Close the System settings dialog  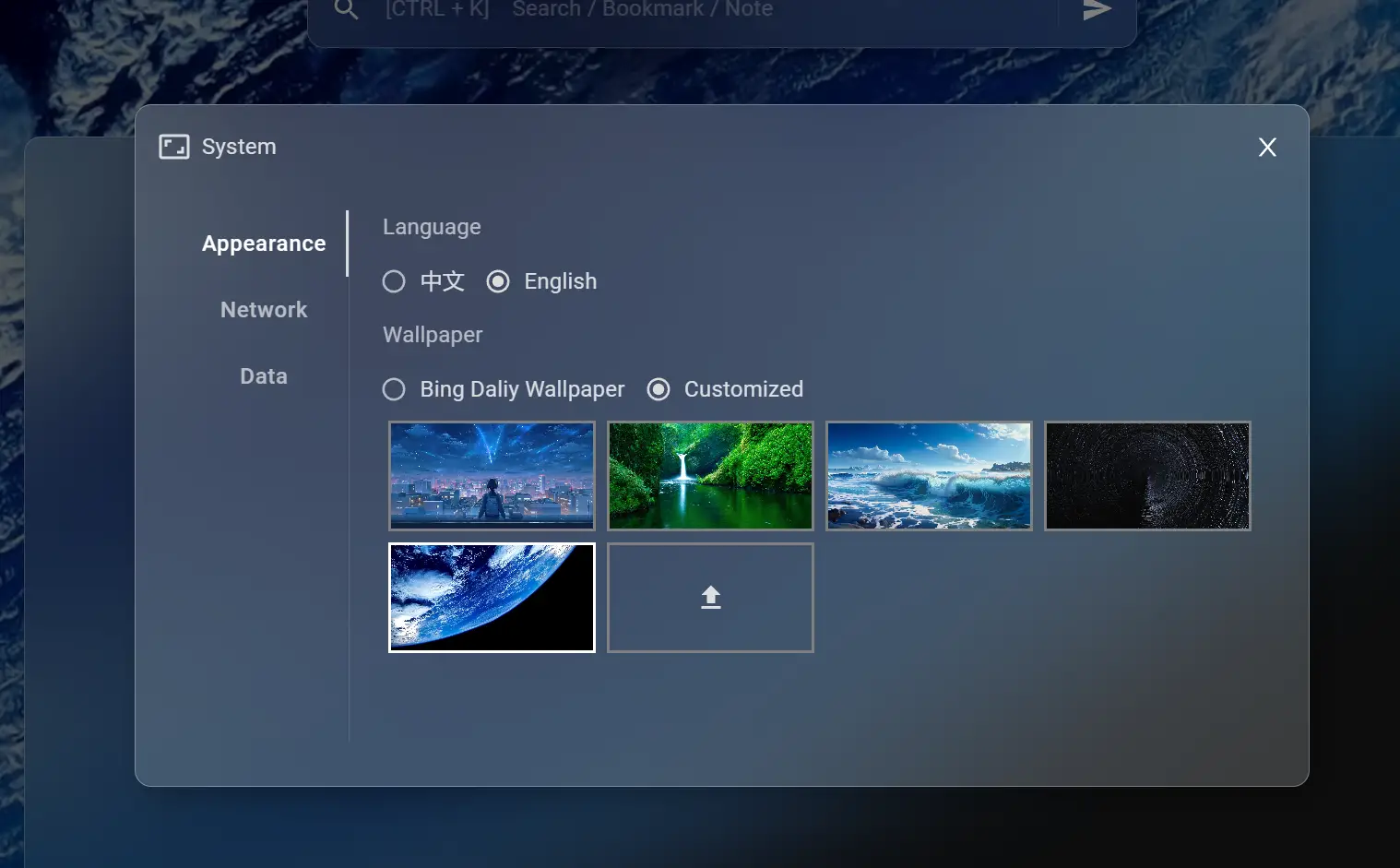click(x=1267, y=148)
